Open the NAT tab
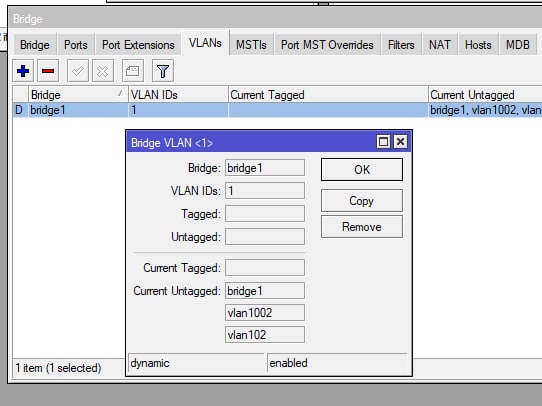 [x=440, y=45]
